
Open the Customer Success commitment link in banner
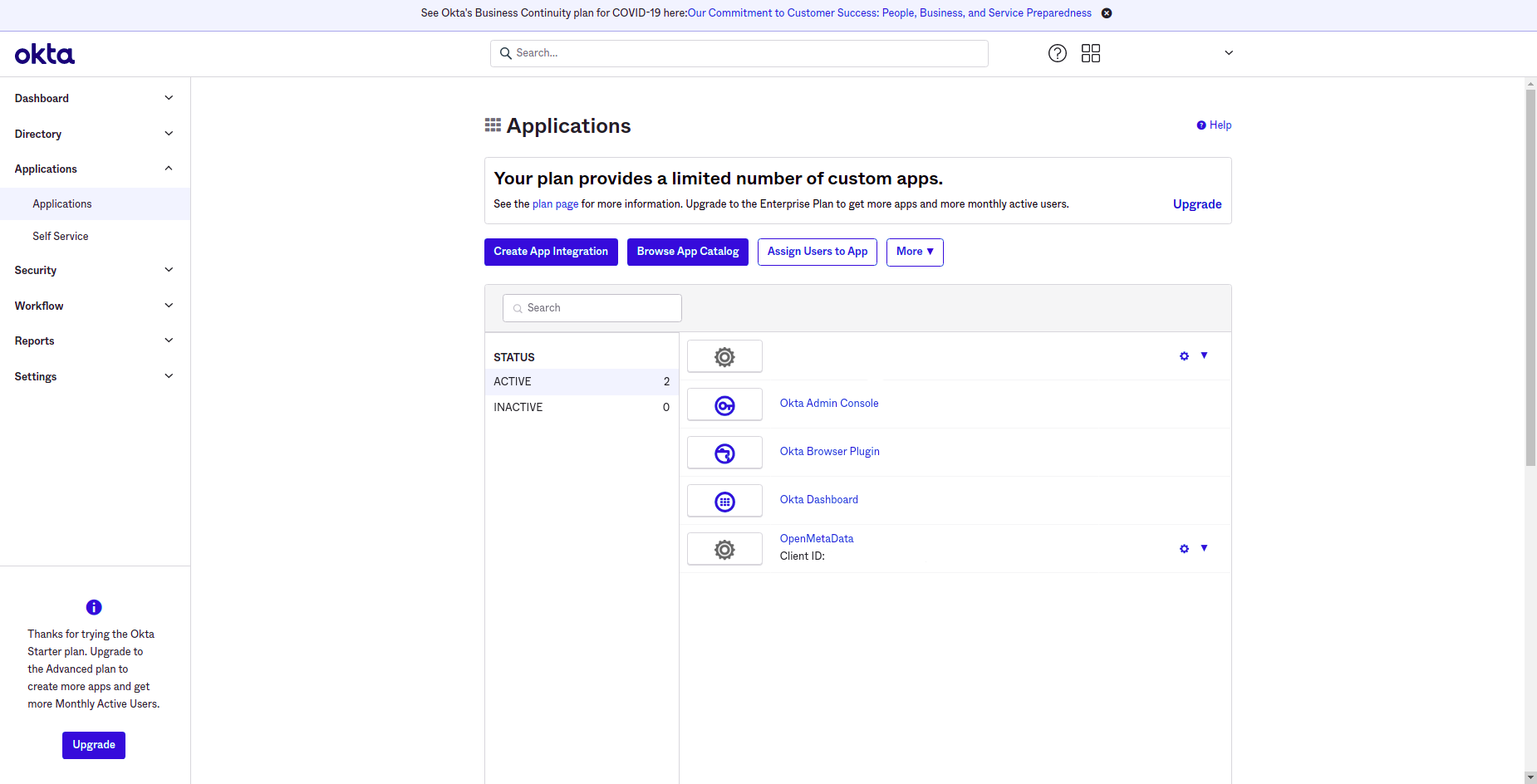click(x=890, y=13)
